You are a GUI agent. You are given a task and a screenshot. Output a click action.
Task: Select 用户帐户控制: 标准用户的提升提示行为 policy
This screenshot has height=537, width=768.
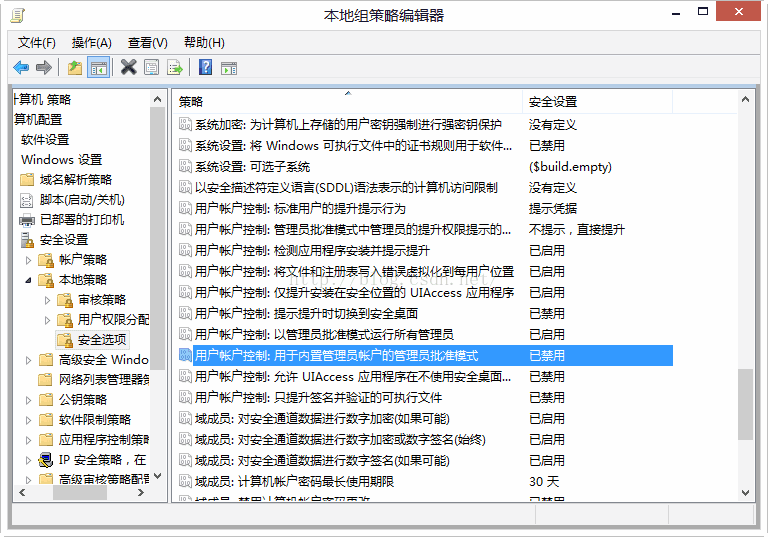pyautogui.click(x=300, y=208)
